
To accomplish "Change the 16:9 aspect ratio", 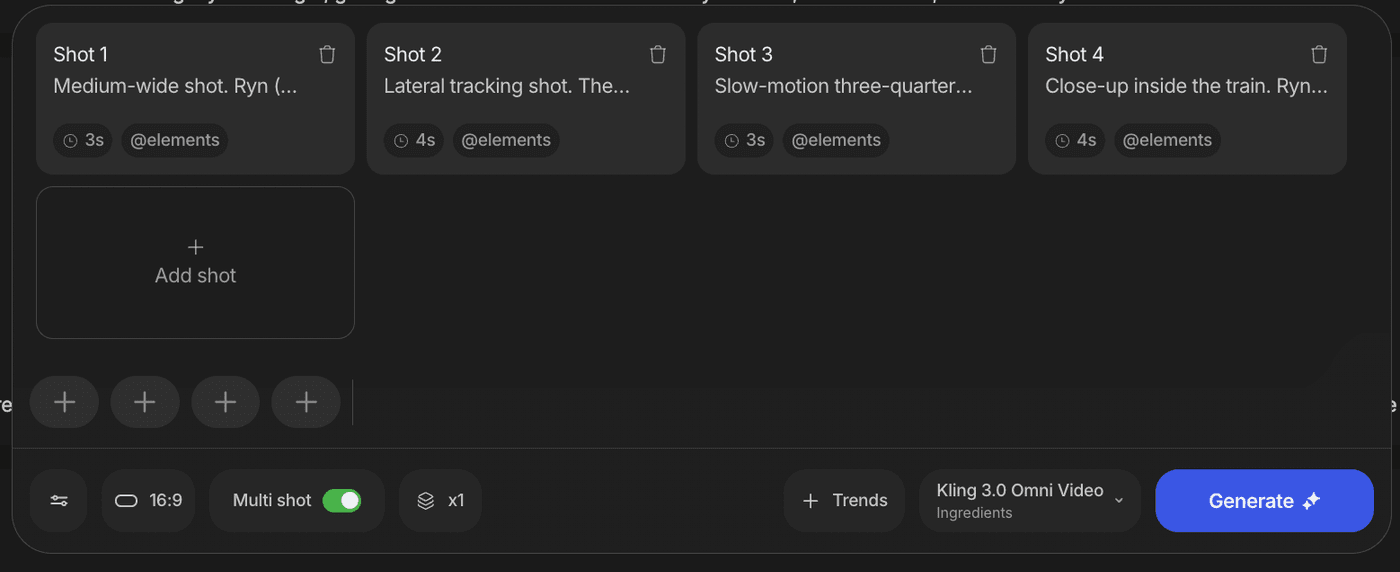I will [148, 501].
